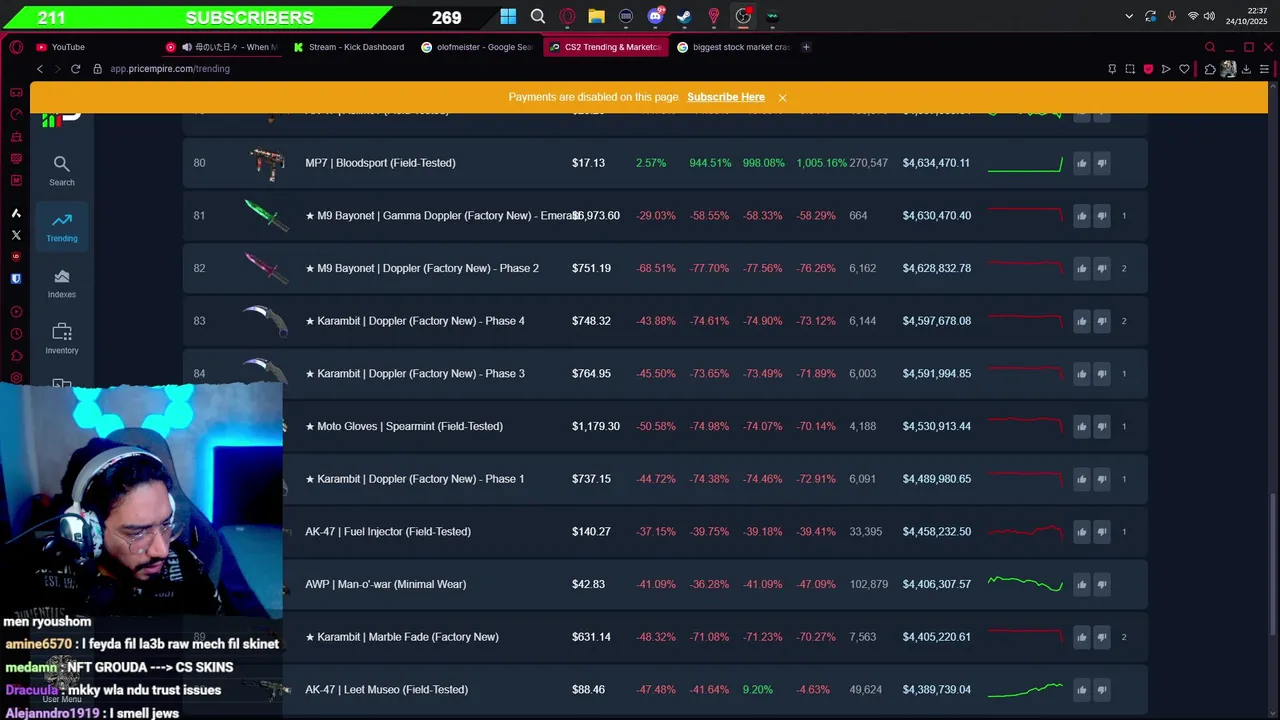This screenshot has width=1280, height=720.
Task: Open AWP Man-o'-war (Minimal Wear) item
Action: coord(385,584)
